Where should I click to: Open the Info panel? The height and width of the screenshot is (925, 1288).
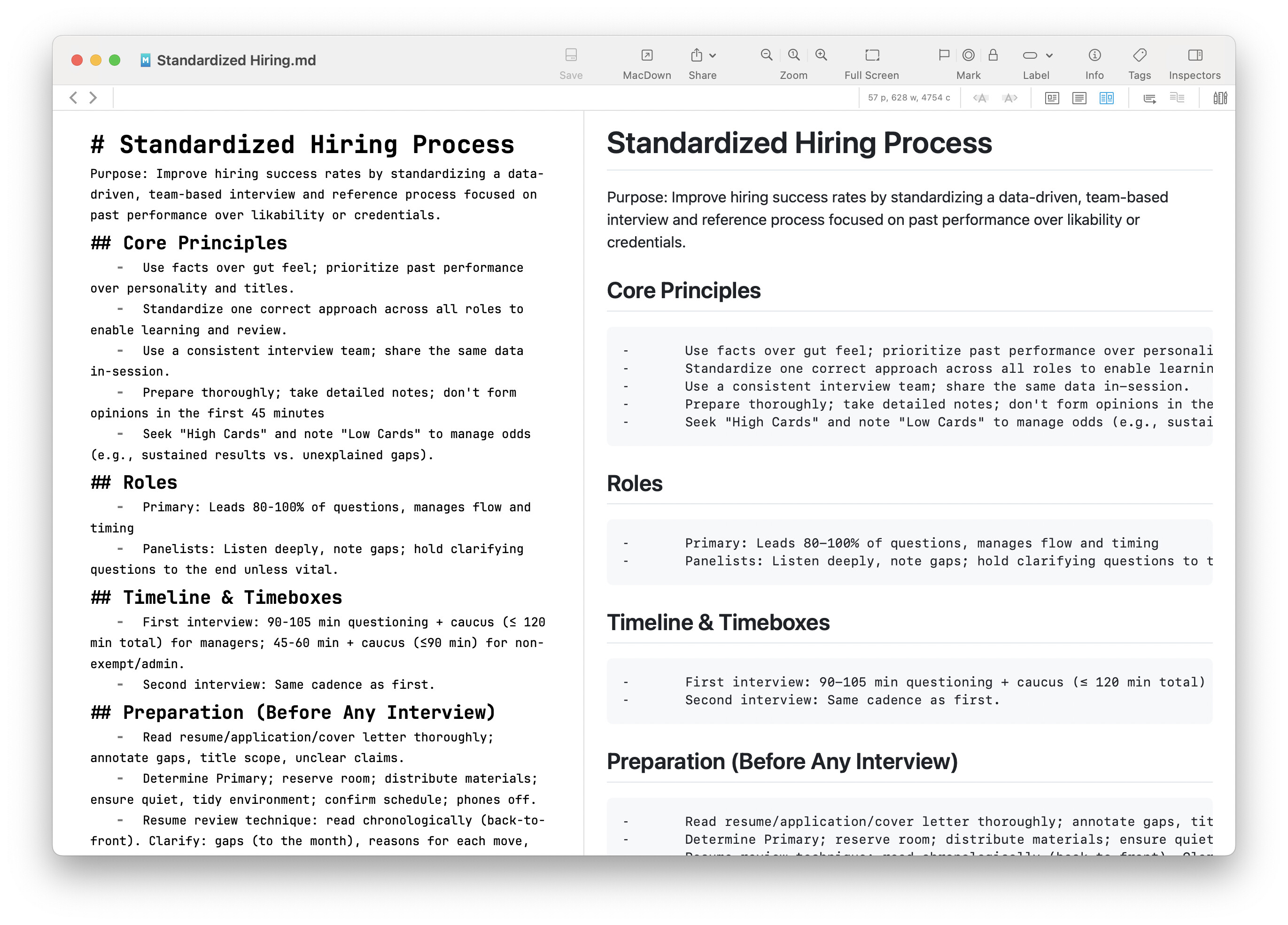pyautogui.click(x=1094, y=55)
